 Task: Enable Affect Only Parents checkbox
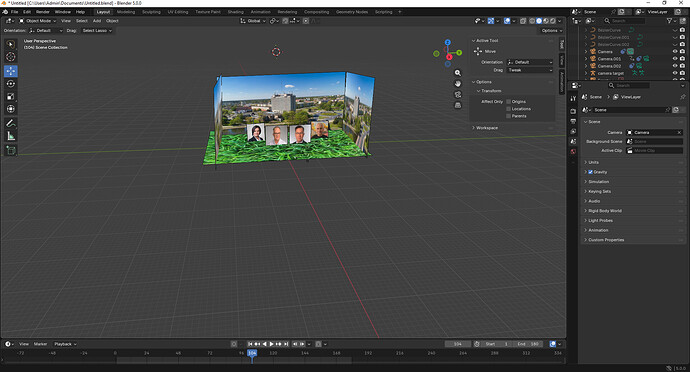(x=508, y=116)
